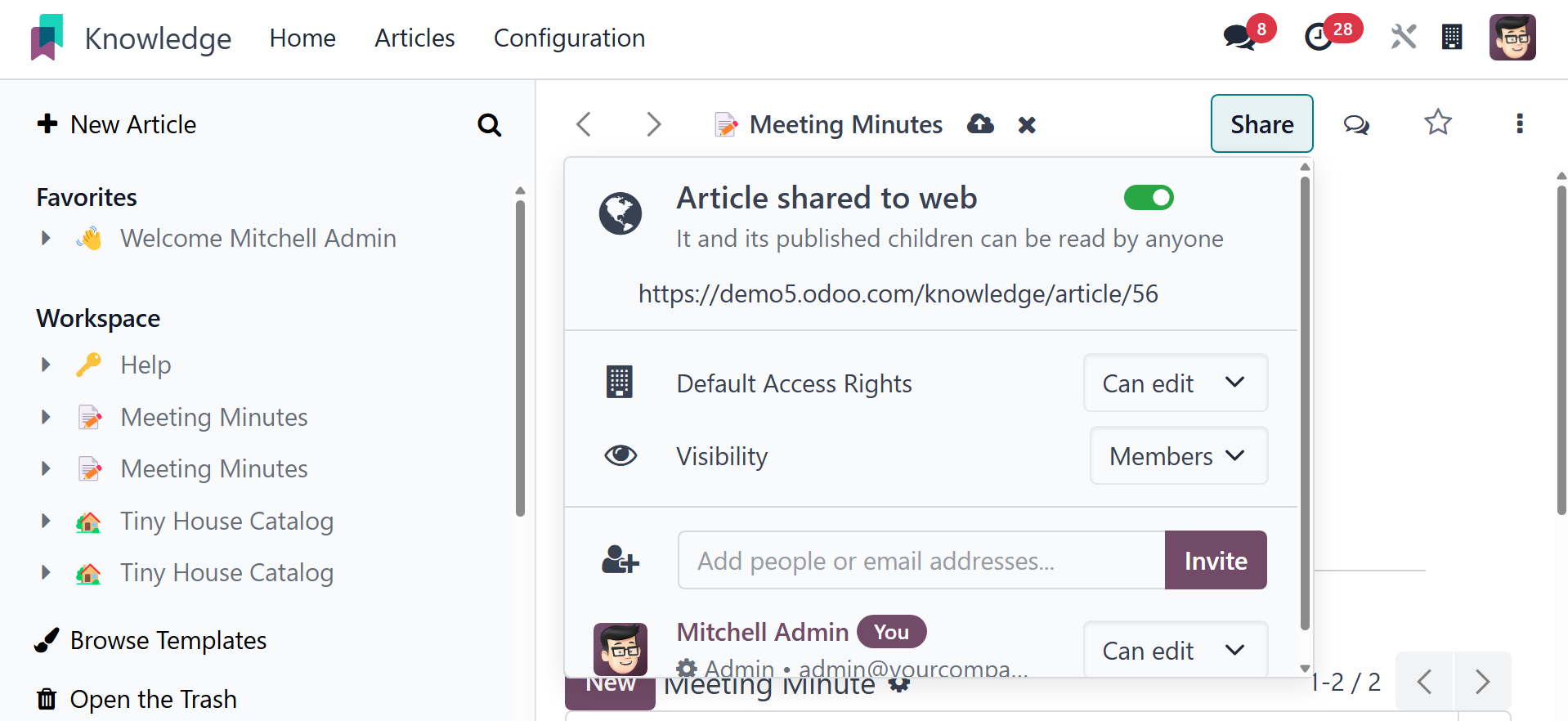Open Default Access Rights dropdown

pyautogui.click(x=1175, y=383)
